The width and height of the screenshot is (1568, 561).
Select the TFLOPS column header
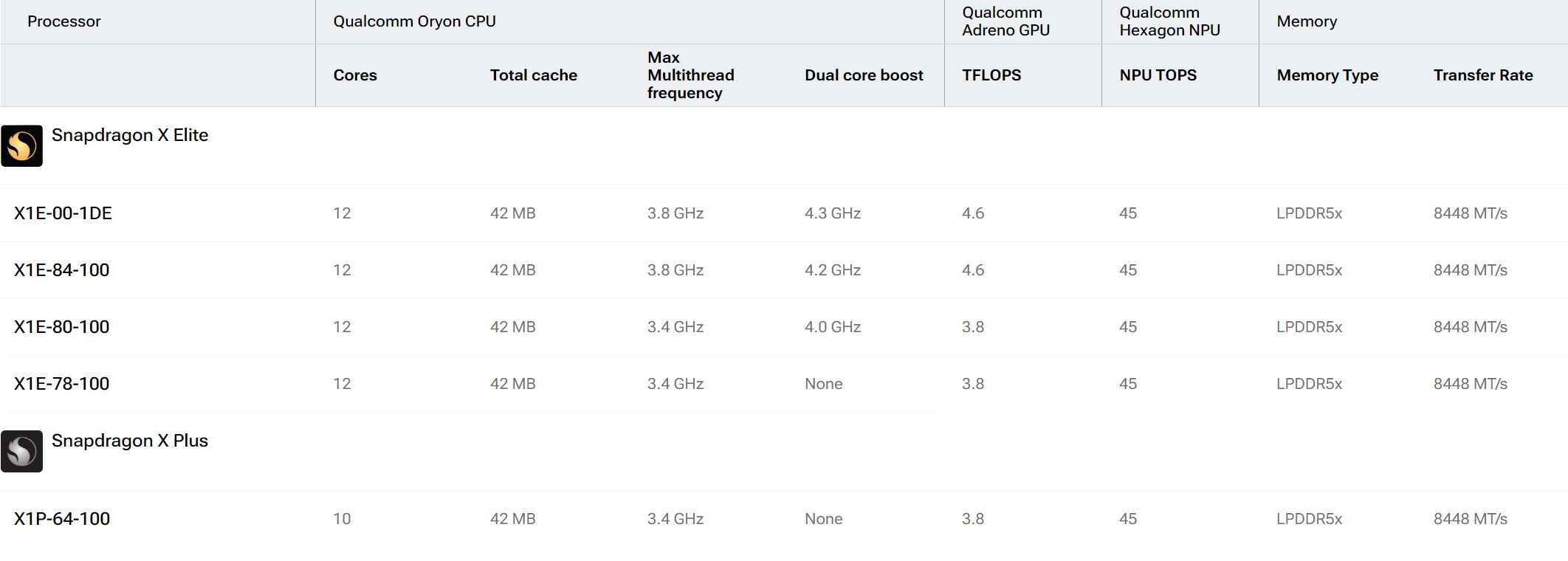point(991,75)
